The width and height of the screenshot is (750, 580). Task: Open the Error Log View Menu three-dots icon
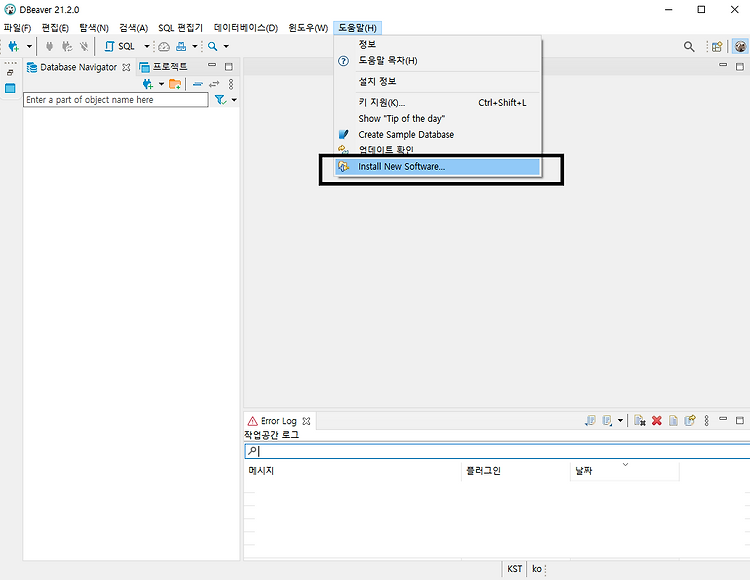pos(706,420)
